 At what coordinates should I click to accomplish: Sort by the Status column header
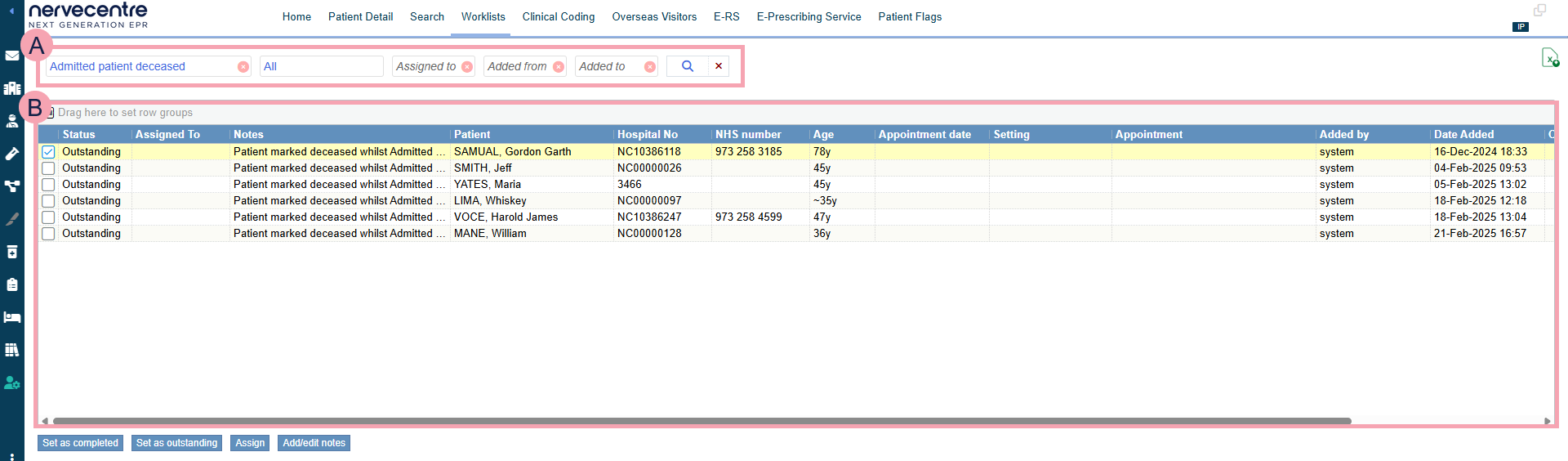(95, 134)
